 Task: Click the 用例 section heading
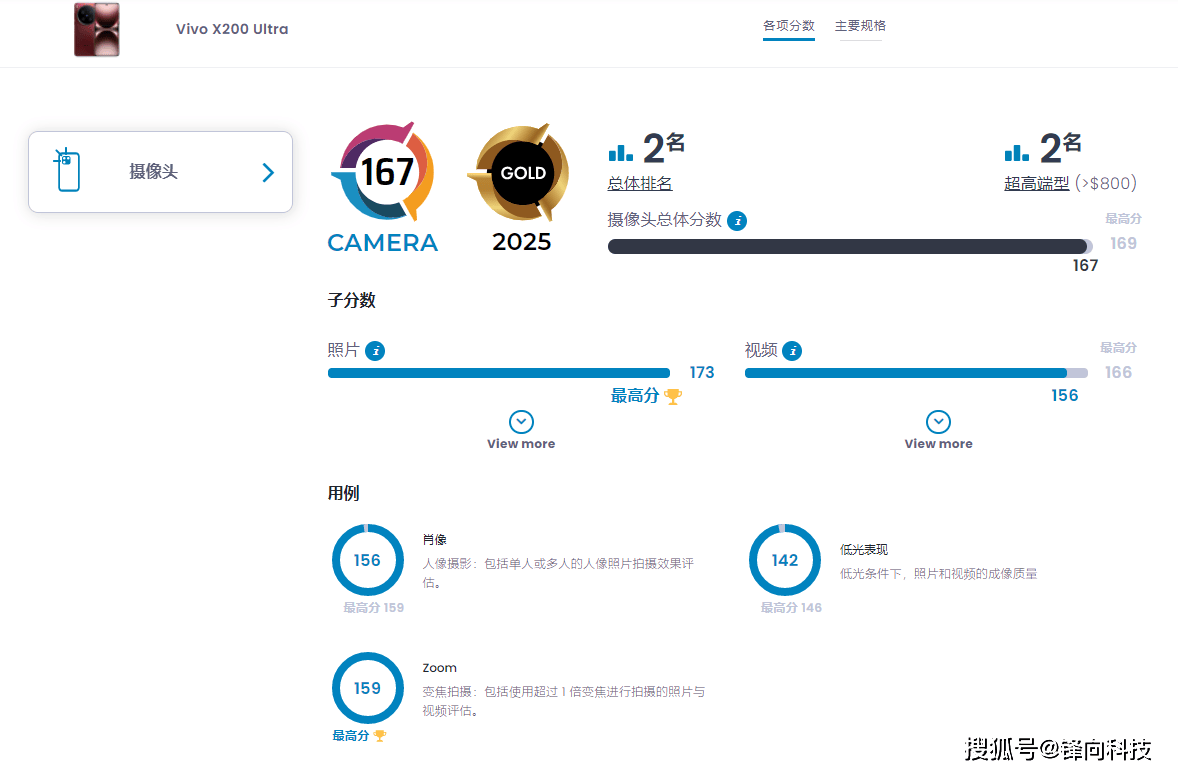tap(343, 494)
